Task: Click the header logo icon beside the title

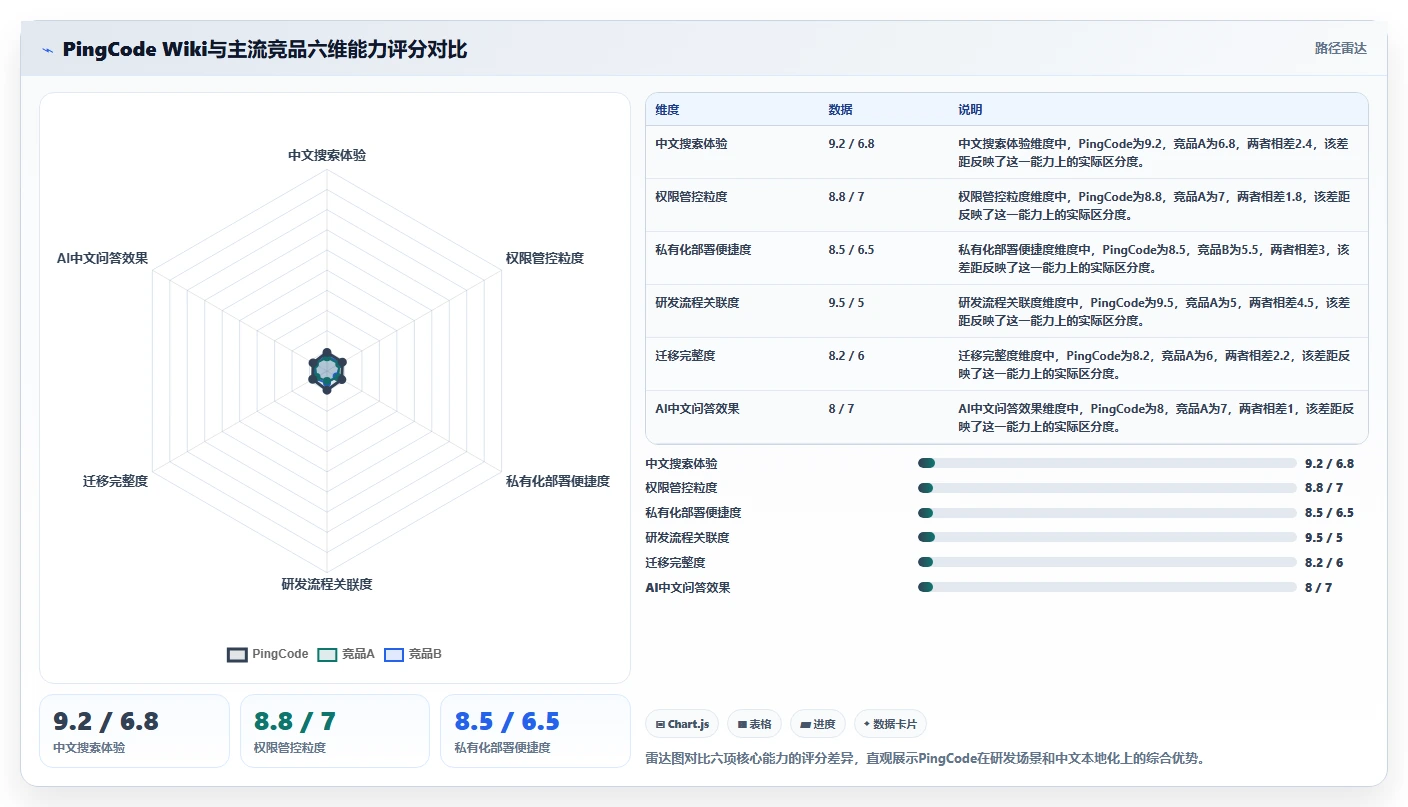Action: coord(47,49)
